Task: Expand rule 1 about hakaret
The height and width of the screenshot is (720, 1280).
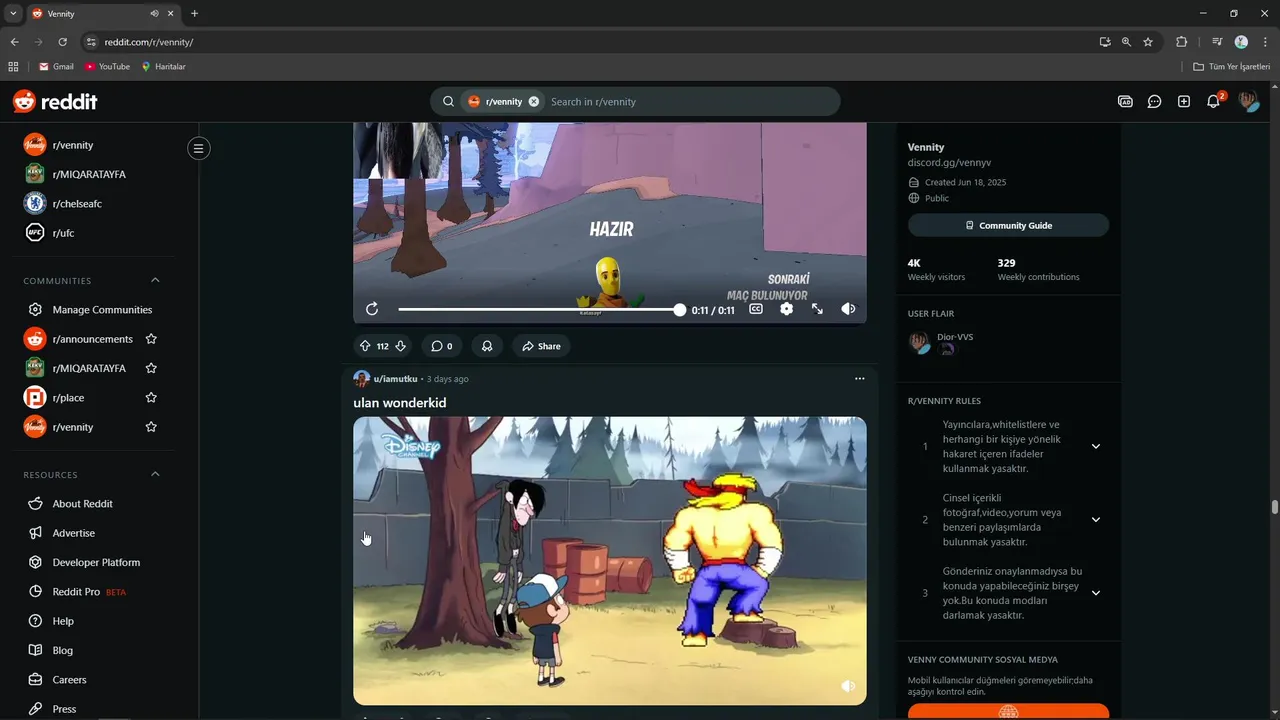Action: click(1095, 446)
